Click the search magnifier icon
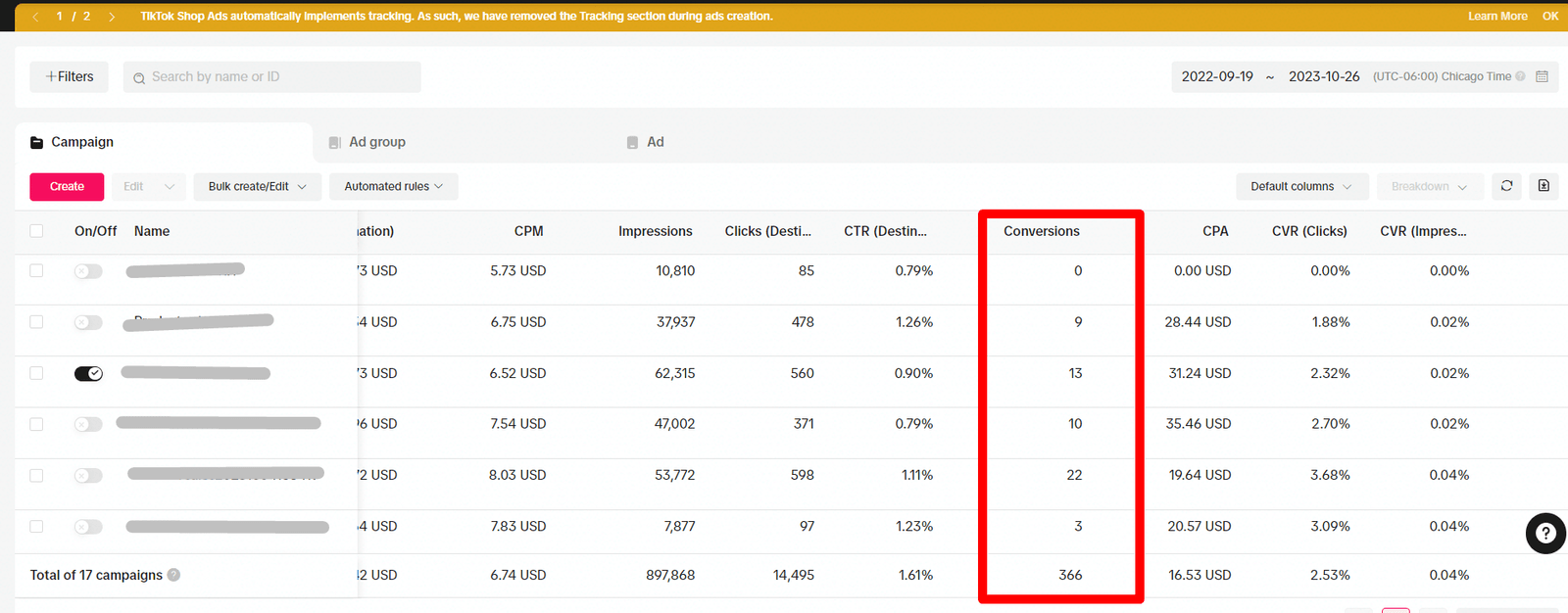 139,77
